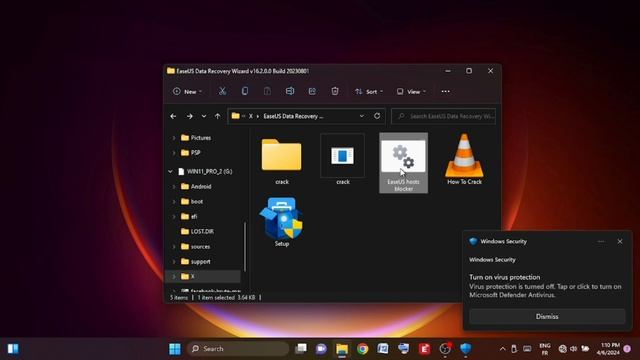Click the volume speaker tray icon
The width and height of the screenshot is (640, 360).
coord(573,349)
